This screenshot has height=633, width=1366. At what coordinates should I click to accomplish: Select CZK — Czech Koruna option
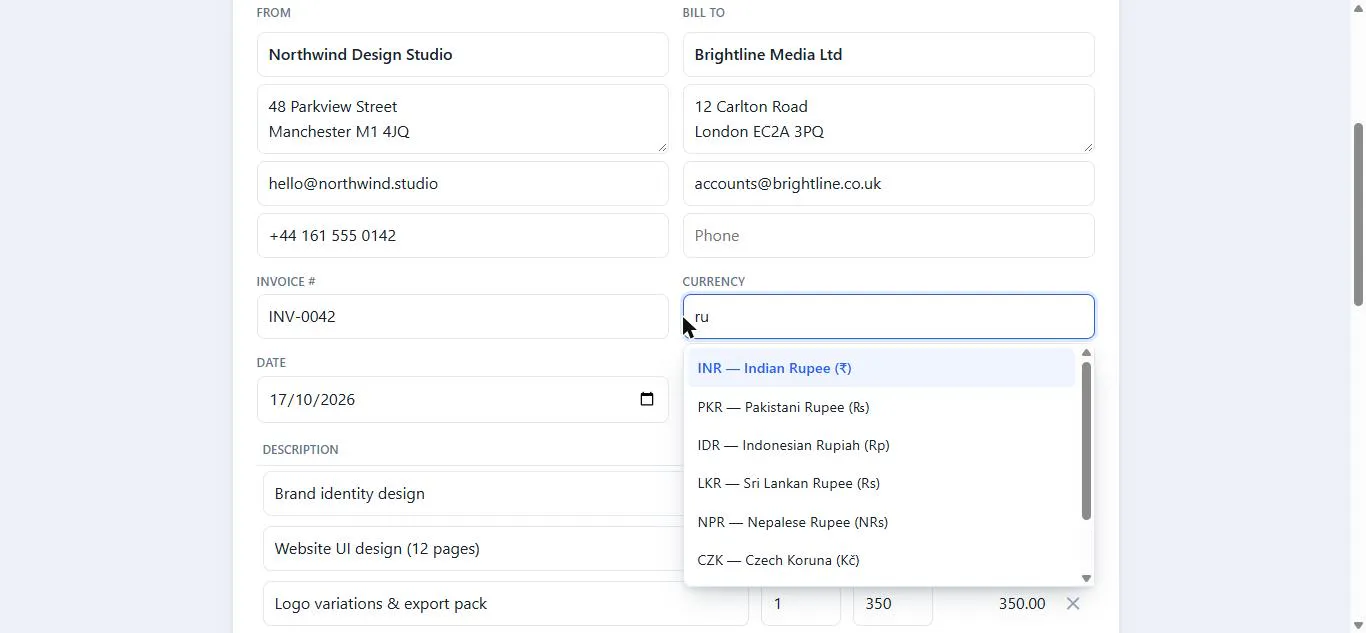click(x=881, y=560)
